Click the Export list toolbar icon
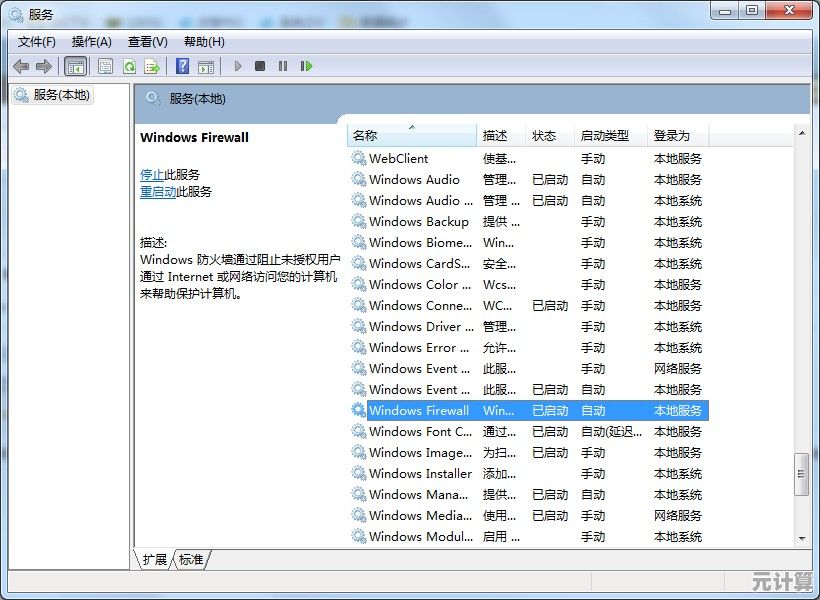Viewport: 820px width, 600px height. click(x=152, y=66)
